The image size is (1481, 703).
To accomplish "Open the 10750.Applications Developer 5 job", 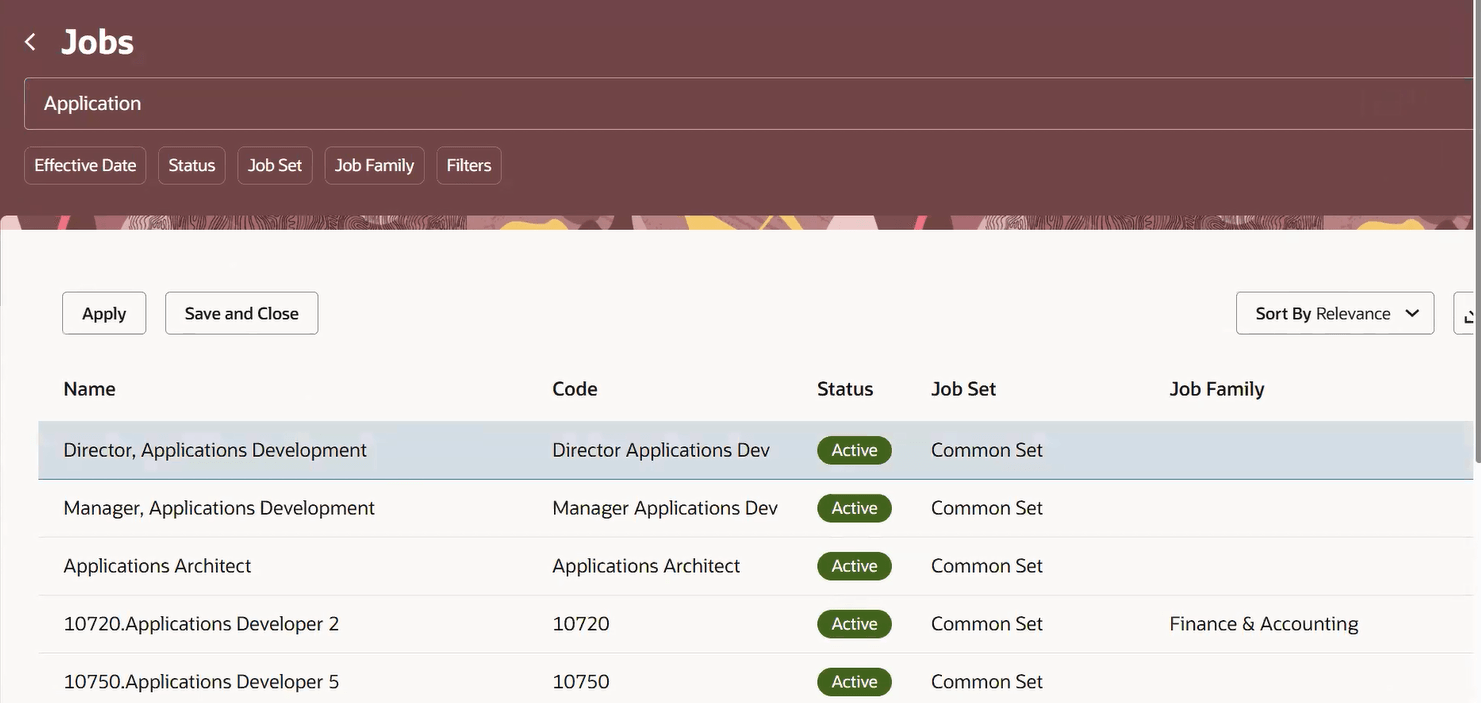I will pos(201,680).
